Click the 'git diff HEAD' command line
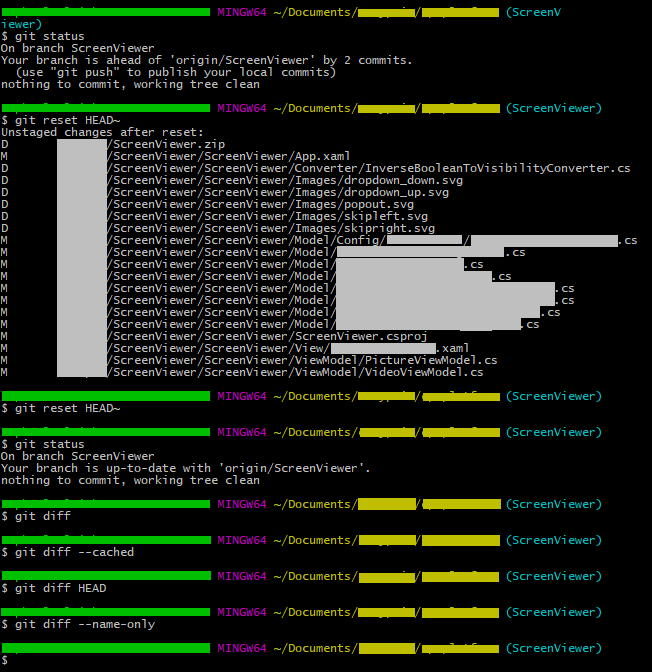 click(54, 588)
